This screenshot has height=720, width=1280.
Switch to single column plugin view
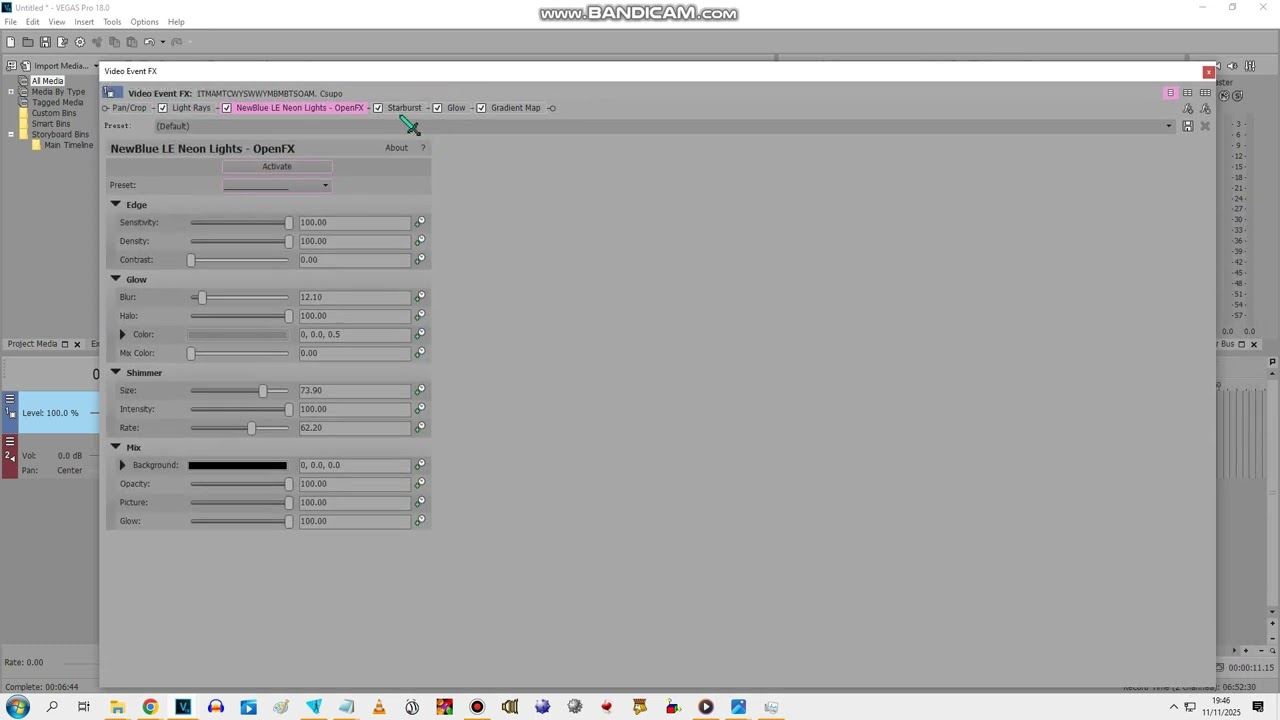tap(1170, 93)
